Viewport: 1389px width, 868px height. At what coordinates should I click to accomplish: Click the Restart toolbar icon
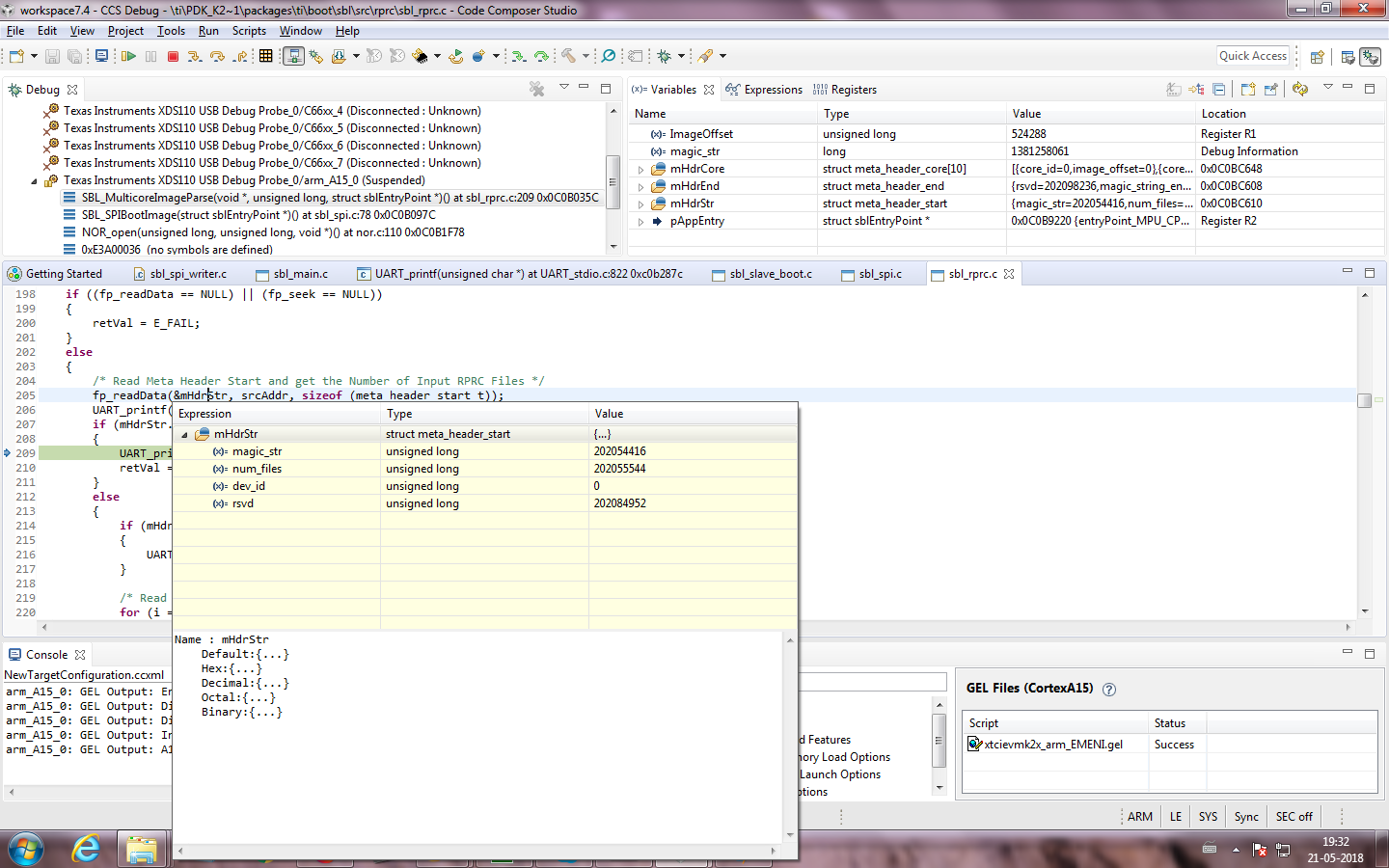click(456, 56)
